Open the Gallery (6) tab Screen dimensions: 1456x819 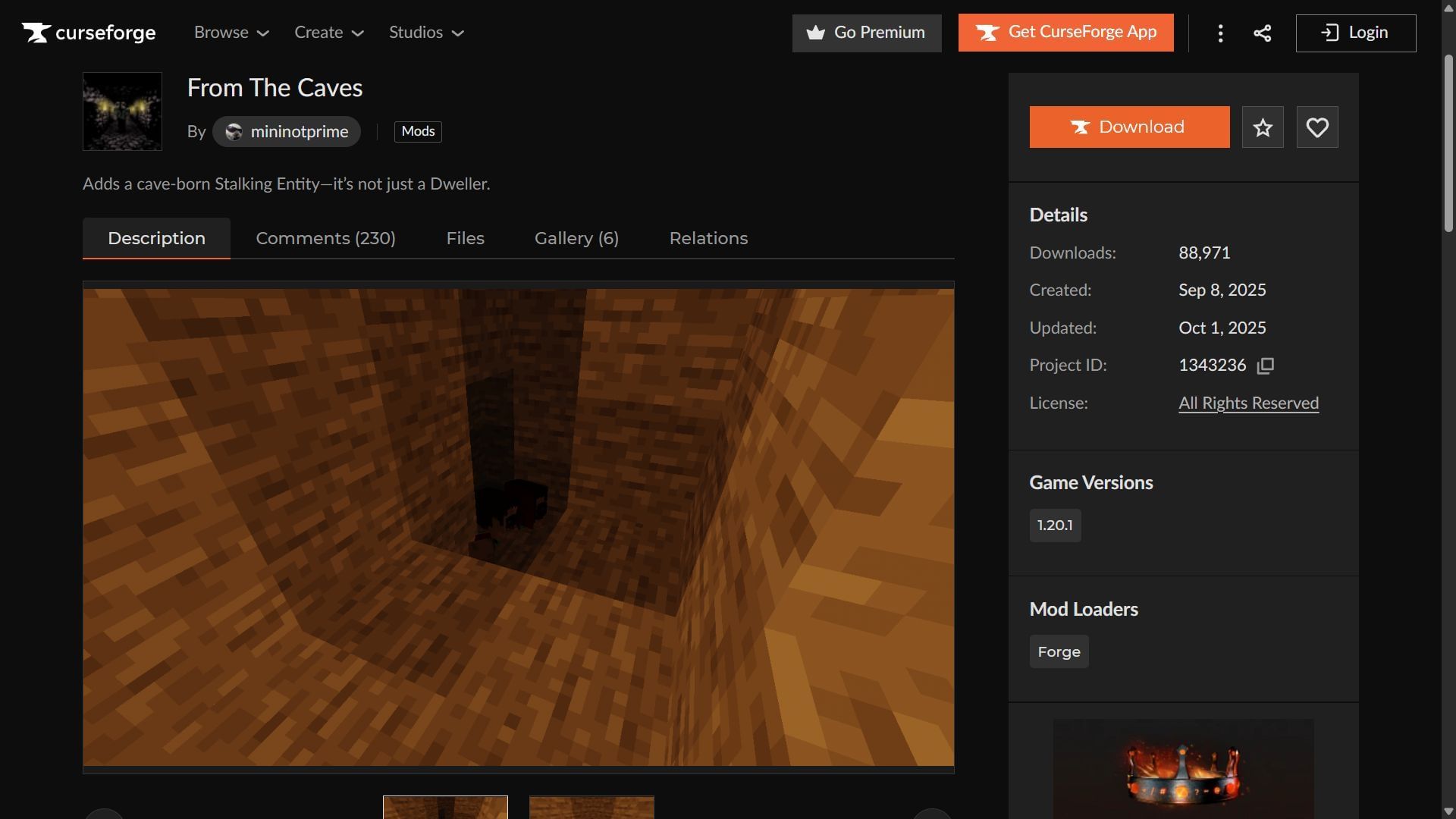[576, 238]
